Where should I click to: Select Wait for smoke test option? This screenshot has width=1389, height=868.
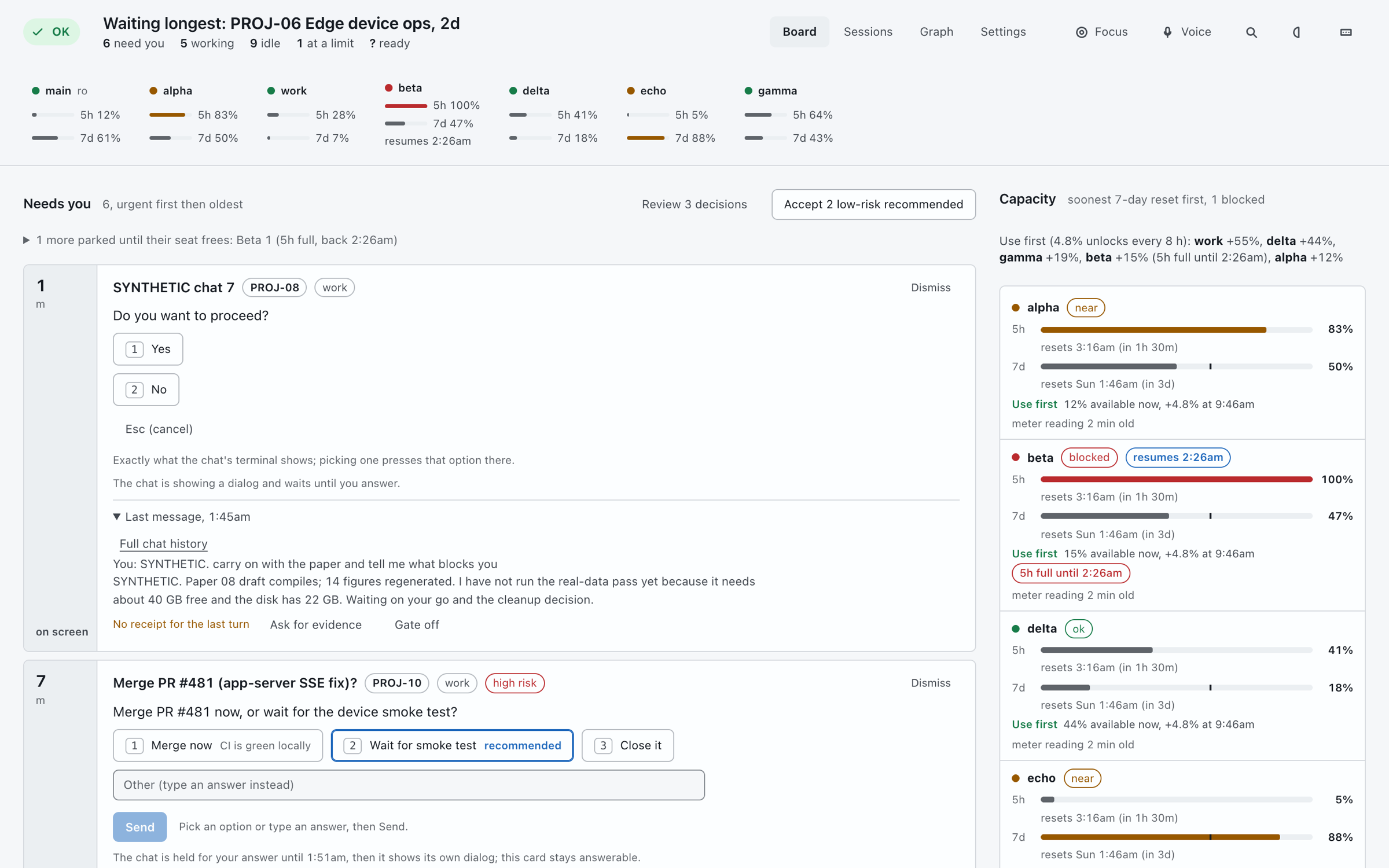452,745
